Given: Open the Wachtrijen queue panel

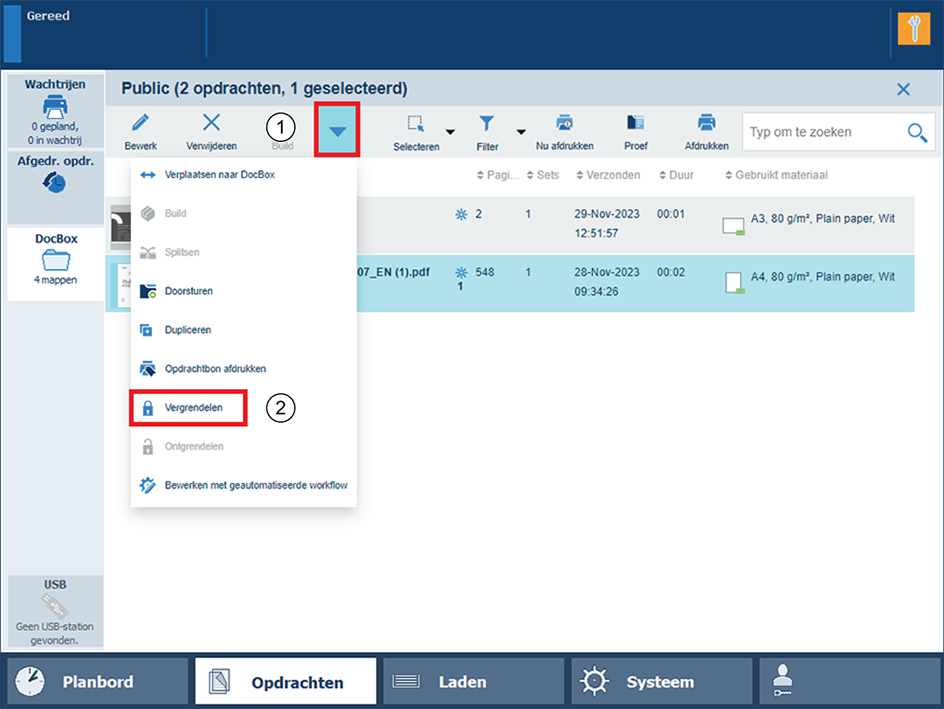Looking at the screenshot, I should [x=55, y=112].
